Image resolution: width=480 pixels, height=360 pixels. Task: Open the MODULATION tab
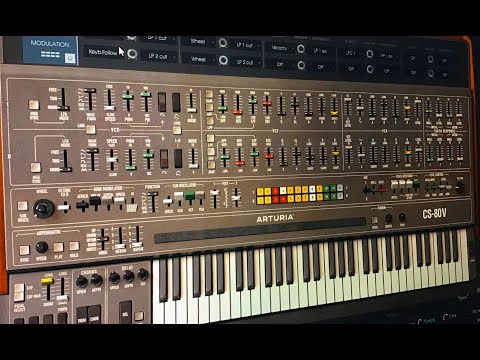pos(50,50)
